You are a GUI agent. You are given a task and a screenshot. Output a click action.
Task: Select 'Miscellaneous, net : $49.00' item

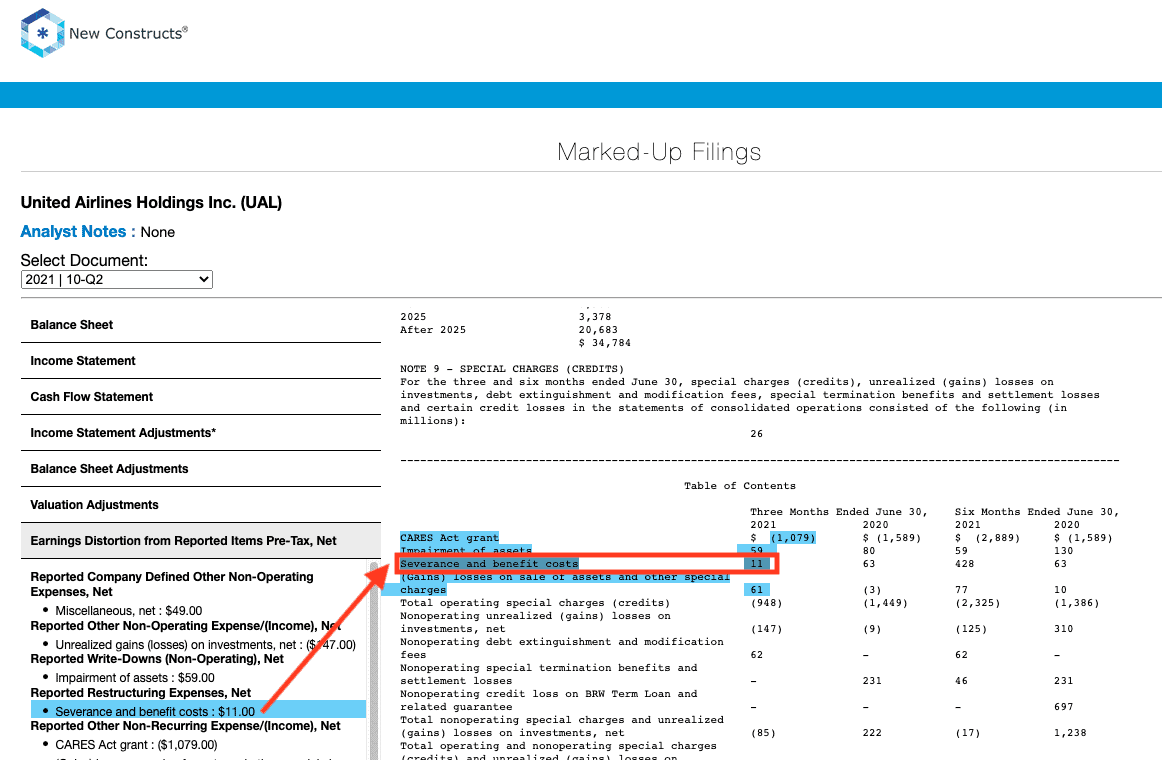coord(128,611)
